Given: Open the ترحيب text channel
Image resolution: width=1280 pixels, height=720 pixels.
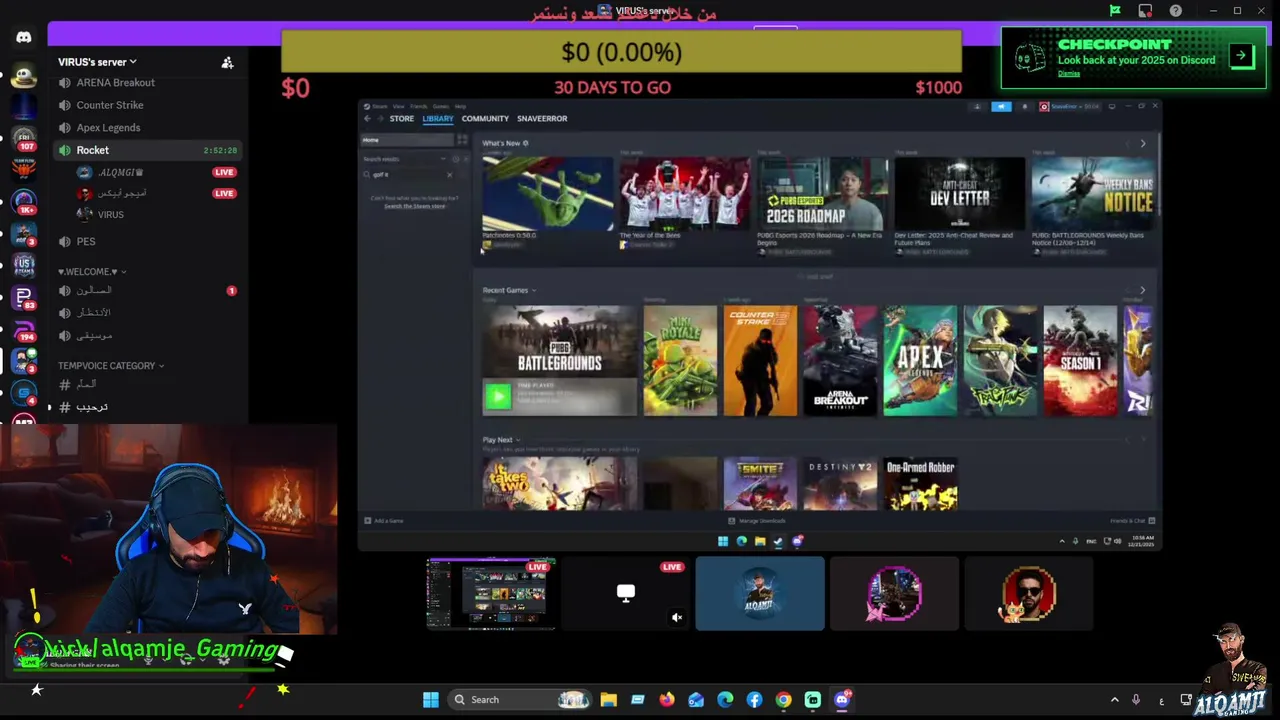Looking at the screenshot, I should 148,407.
